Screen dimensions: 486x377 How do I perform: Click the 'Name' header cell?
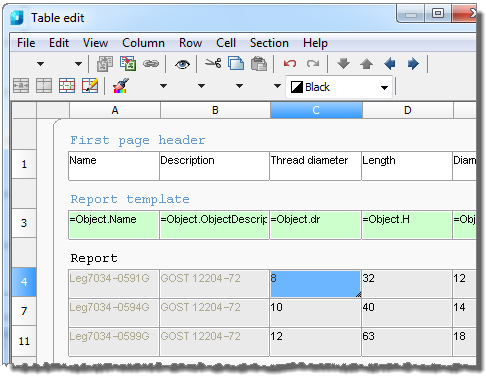point(114,166)
